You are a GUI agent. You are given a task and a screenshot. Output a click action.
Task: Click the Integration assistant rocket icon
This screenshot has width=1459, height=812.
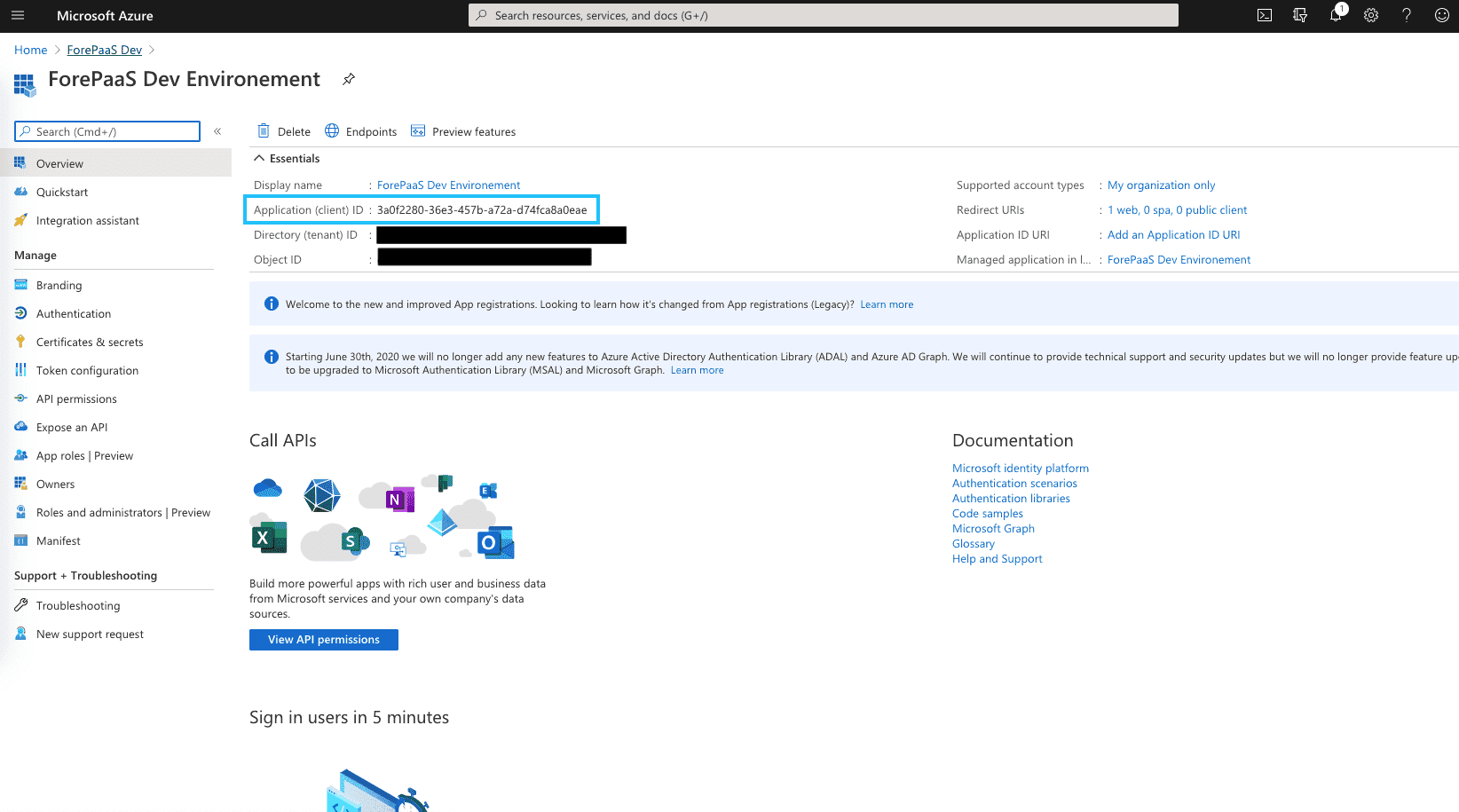coord(21,220)
